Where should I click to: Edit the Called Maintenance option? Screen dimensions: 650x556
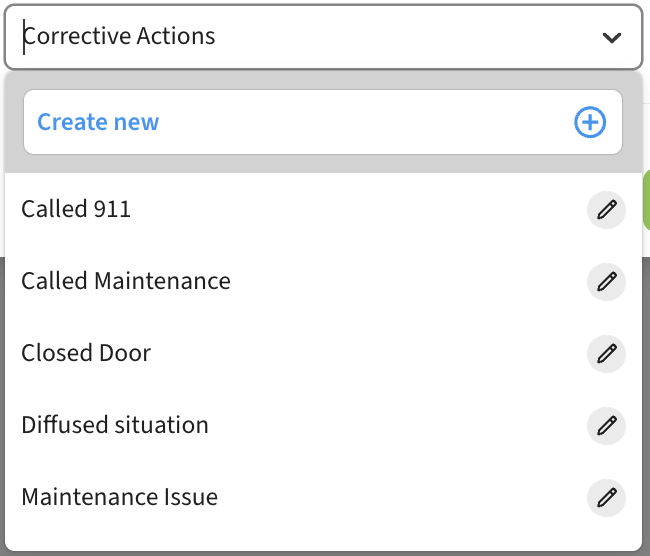(x=605, y=281)
